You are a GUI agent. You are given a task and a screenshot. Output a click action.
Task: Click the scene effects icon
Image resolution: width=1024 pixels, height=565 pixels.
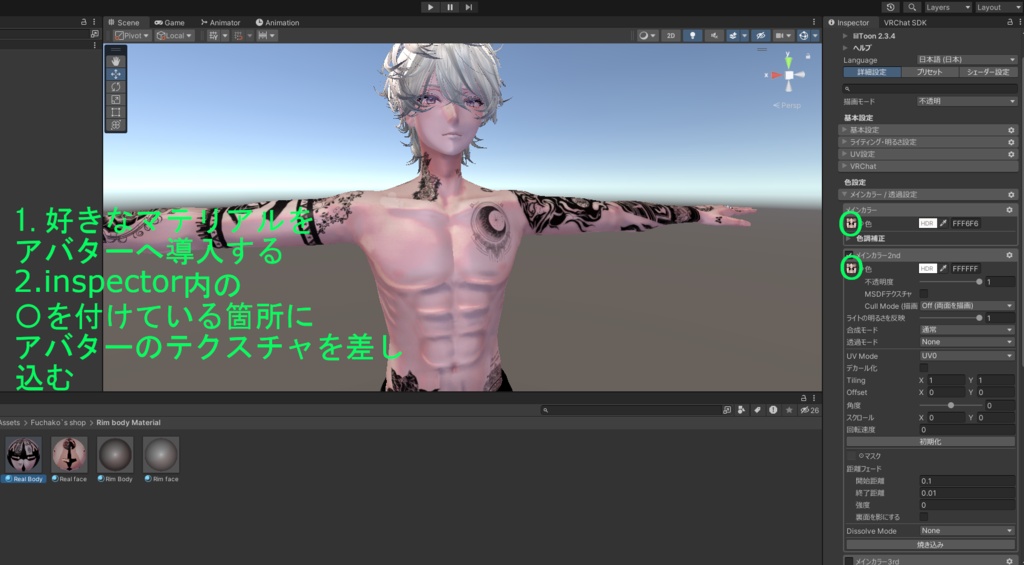tap(735, 36)
